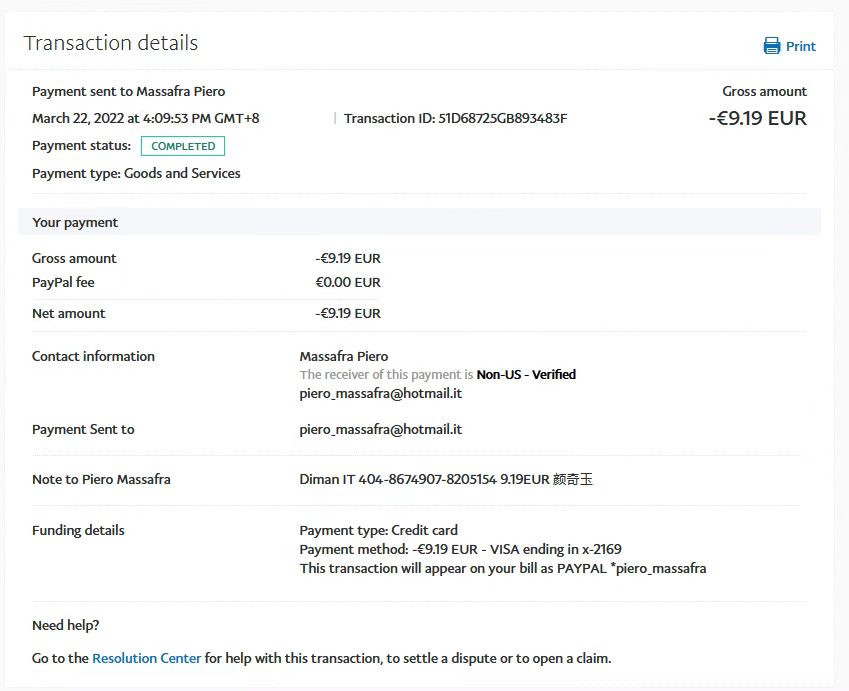Image resolution: width=849 pixels, height=691 pixels.
Task: Click the Net amount value
Action: click(348, 313)
